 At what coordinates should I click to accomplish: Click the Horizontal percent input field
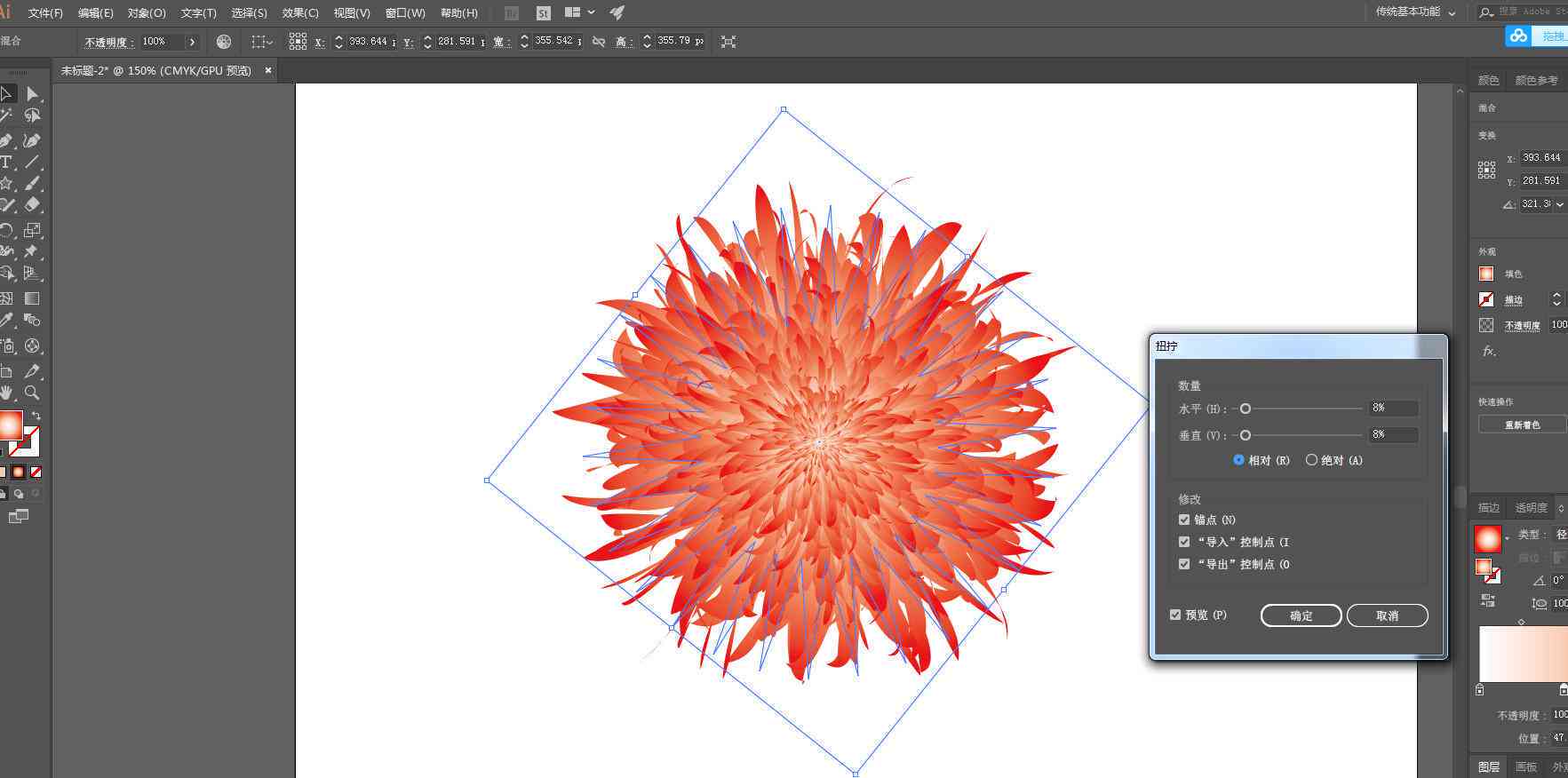(x=1394, y=408)
